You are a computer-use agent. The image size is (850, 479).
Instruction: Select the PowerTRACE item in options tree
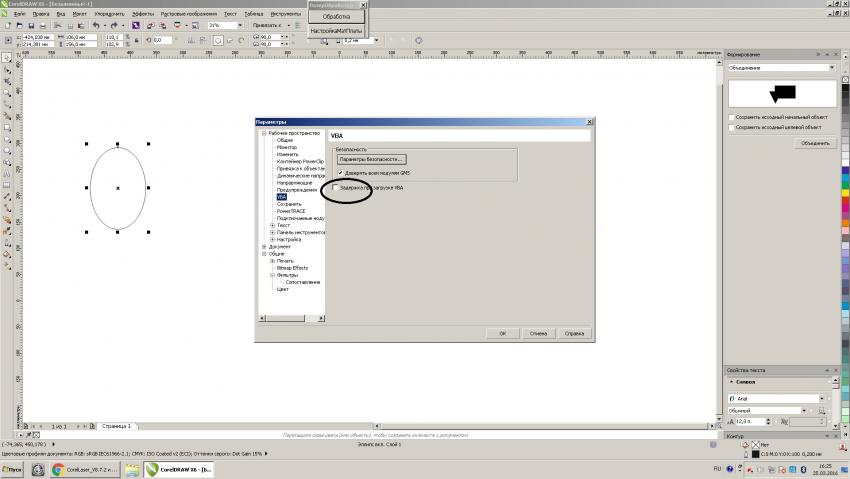[291, 211]
